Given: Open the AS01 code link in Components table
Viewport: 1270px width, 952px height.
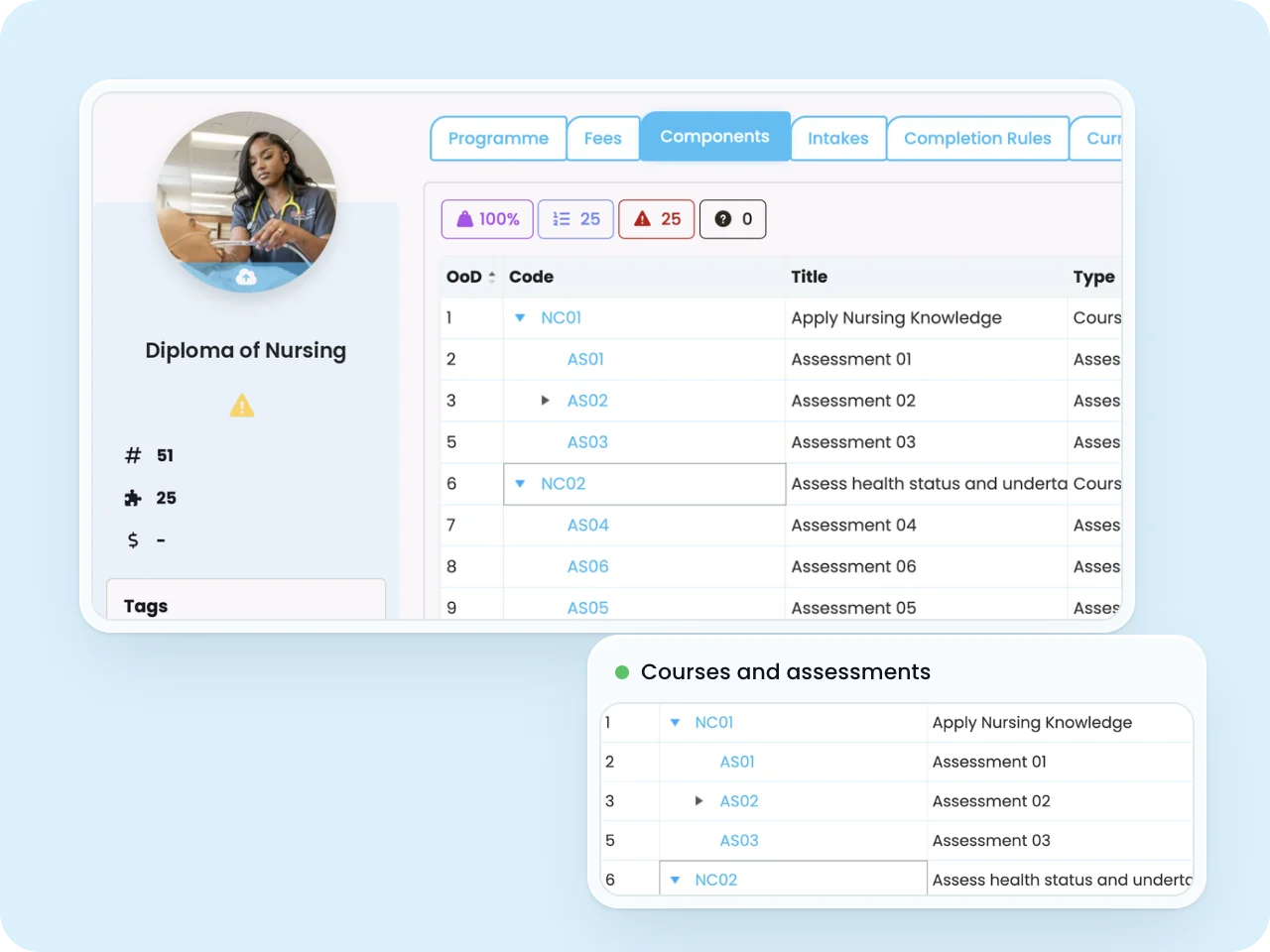Looking at the screenshot, I should pos(585,359).
